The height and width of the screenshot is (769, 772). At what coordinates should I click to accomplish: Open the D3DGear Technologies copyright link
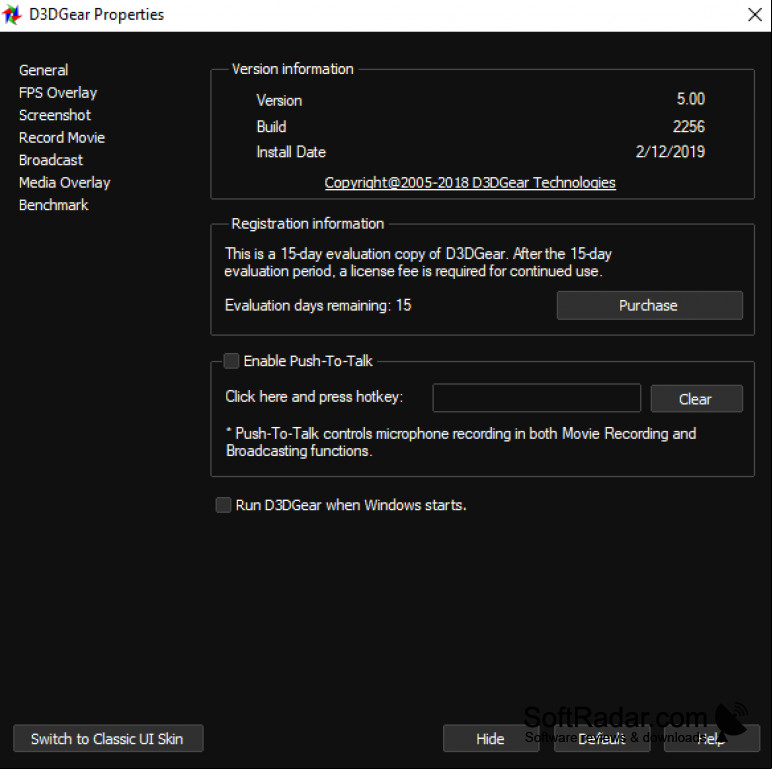[x=470, y=183]
